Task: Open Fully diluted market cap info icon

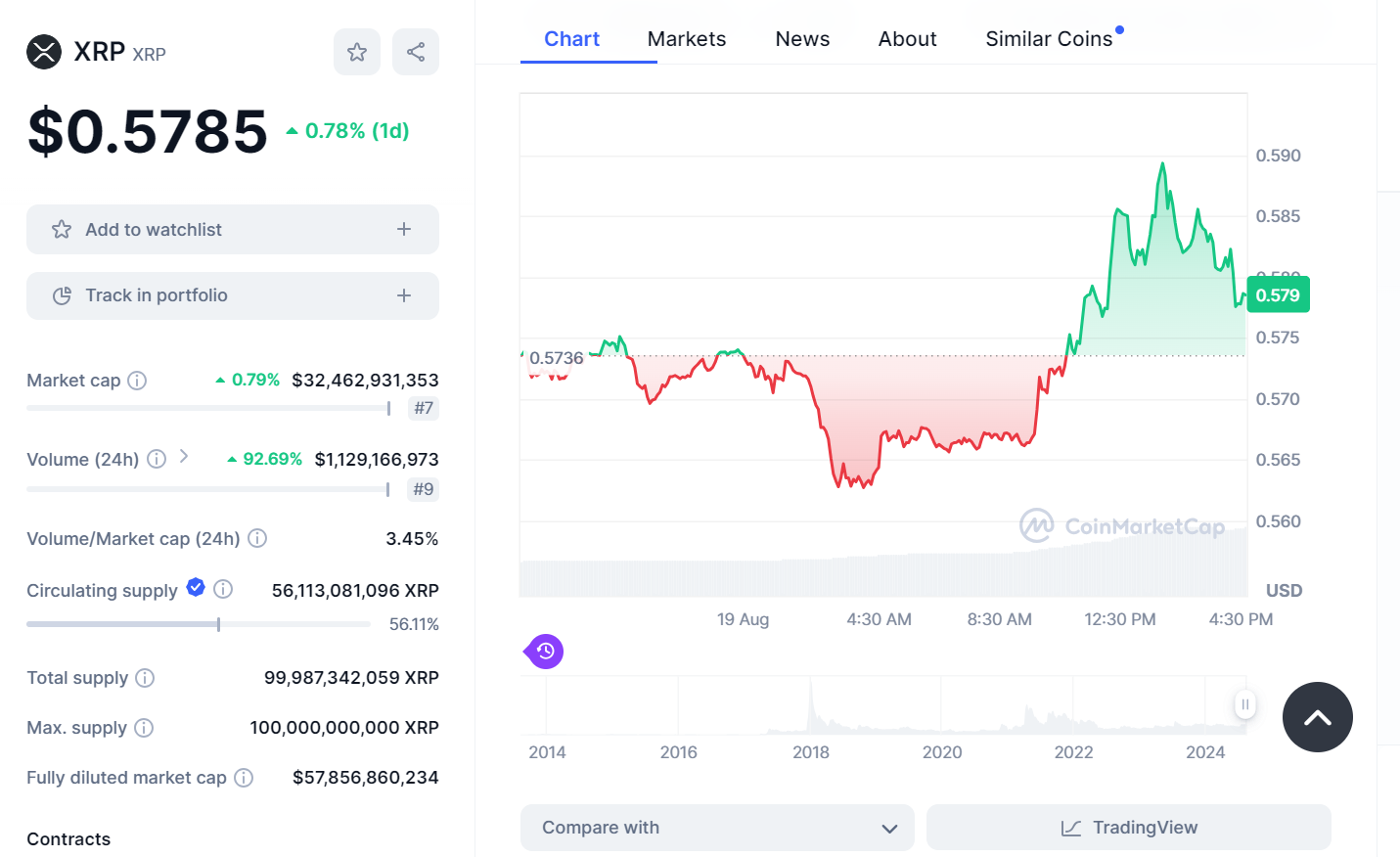Action: [x=244, y=778]
